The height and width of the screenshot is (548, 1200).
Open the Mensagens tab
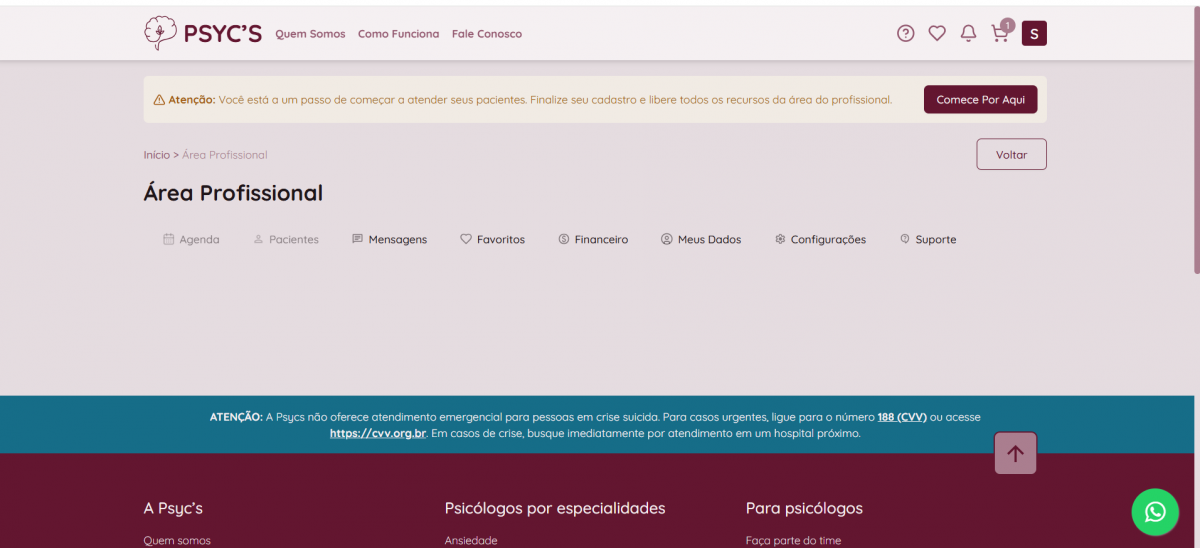click(x=389, y=240)
